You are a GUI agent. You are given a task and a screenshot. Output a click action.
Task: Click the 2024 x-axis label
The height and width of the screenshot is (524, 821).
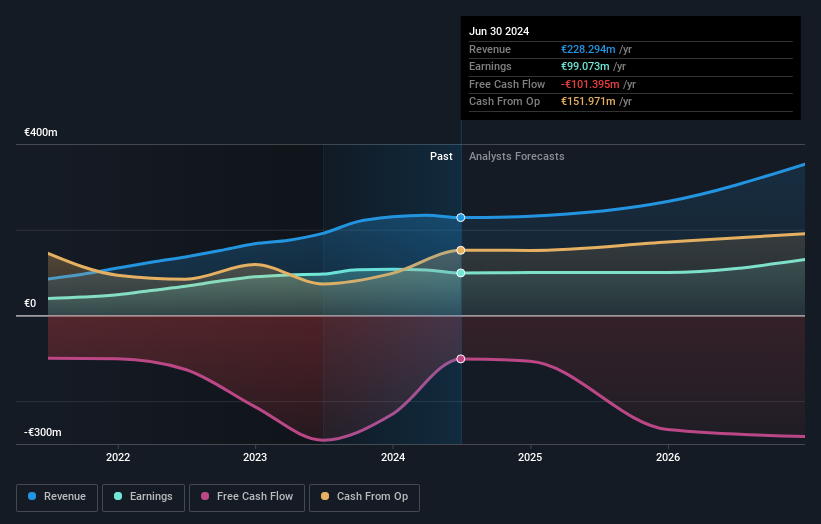point(393,457)
